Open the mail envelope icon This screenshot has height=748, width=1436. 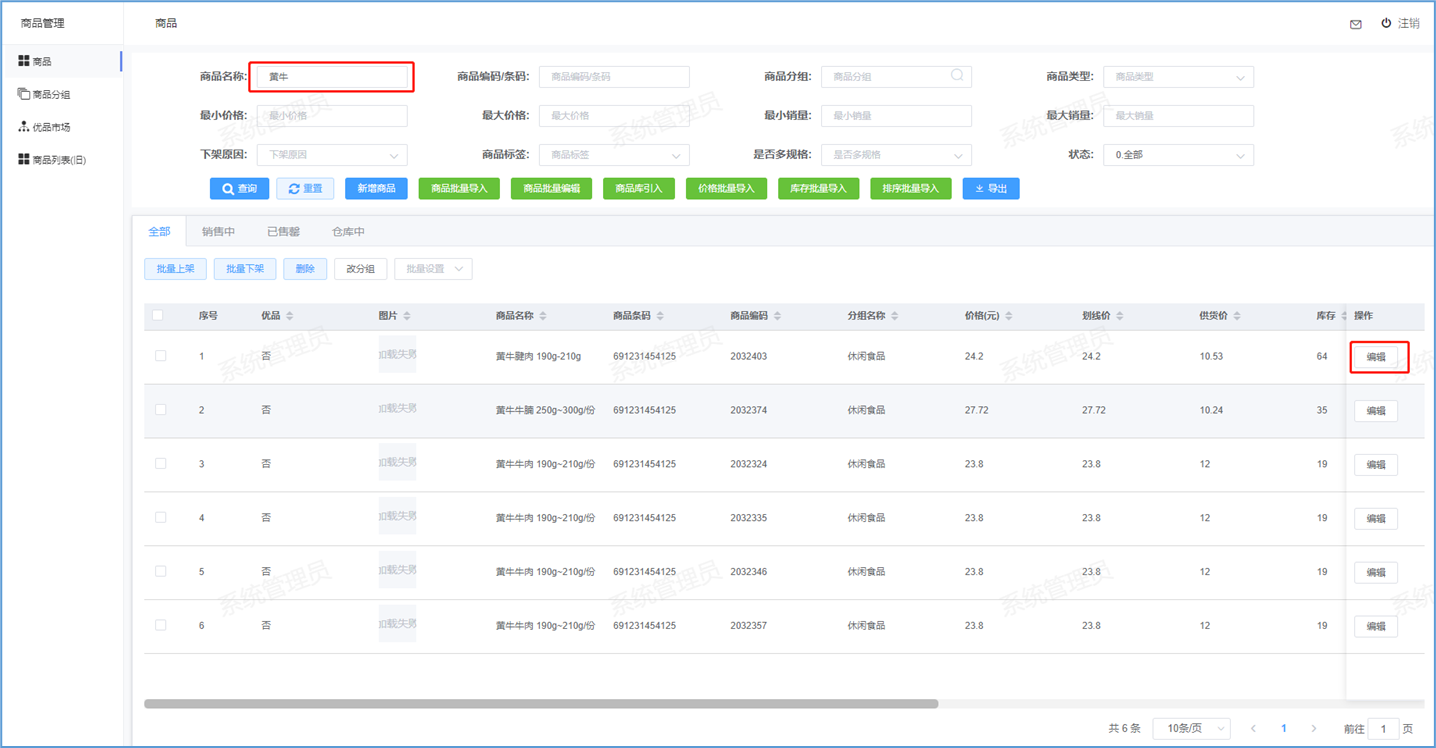tap(1355, 24)
